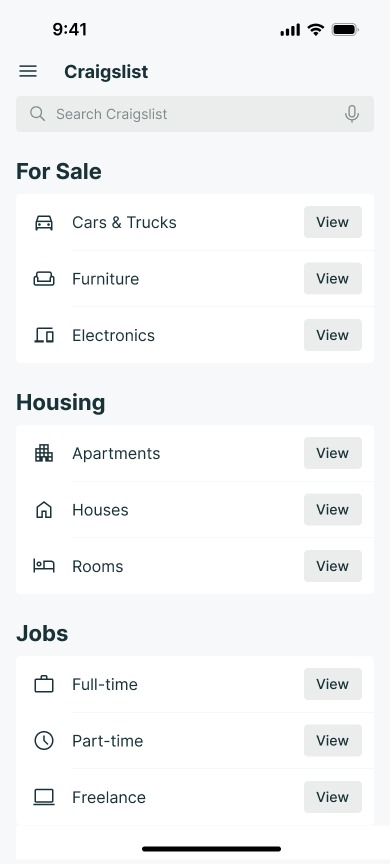This screenshot has height=864, width=390.
Task: Click the sofa icon beside Furniture
Action: point(44,279)
